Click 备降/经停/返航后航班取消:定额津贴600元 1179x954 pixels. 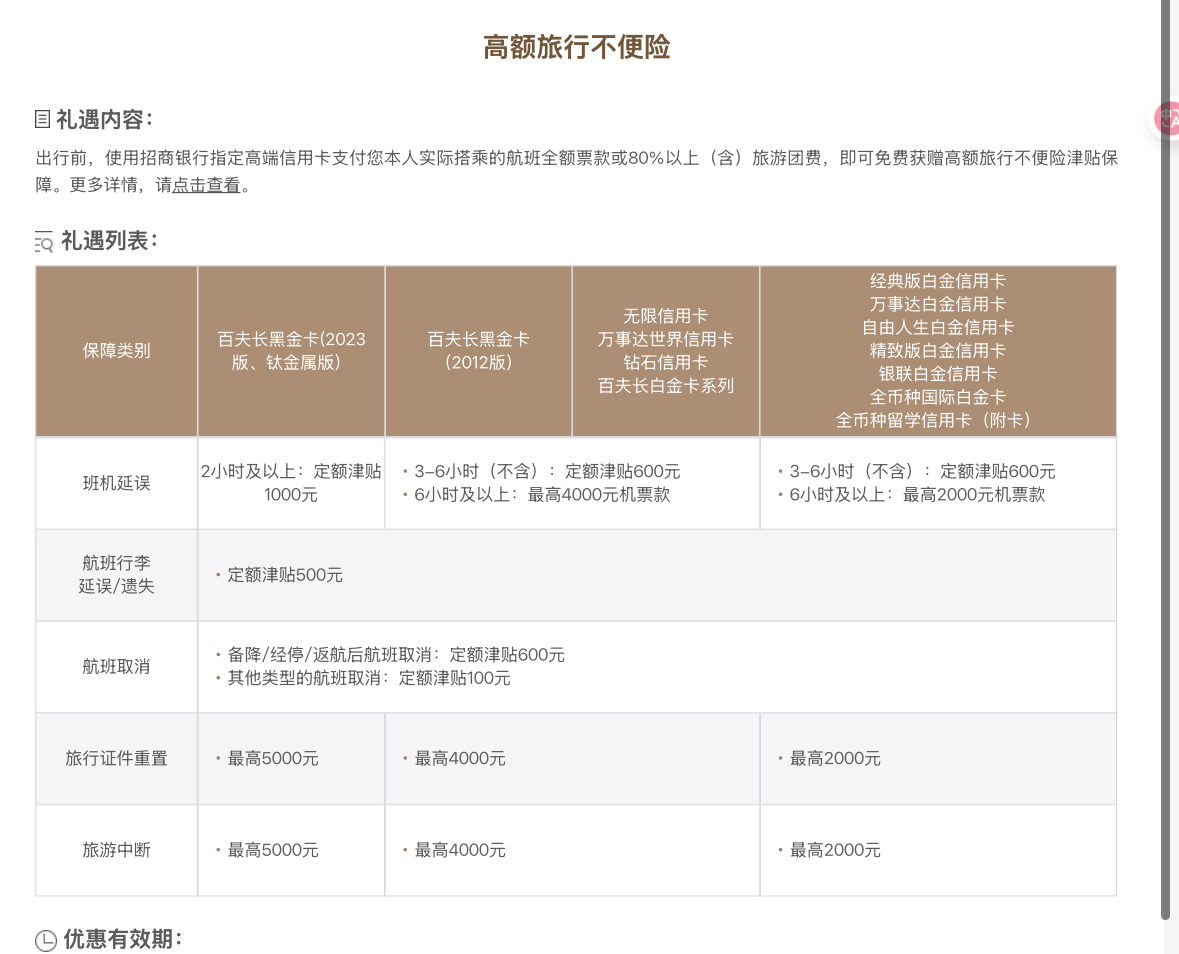[396, 655]
